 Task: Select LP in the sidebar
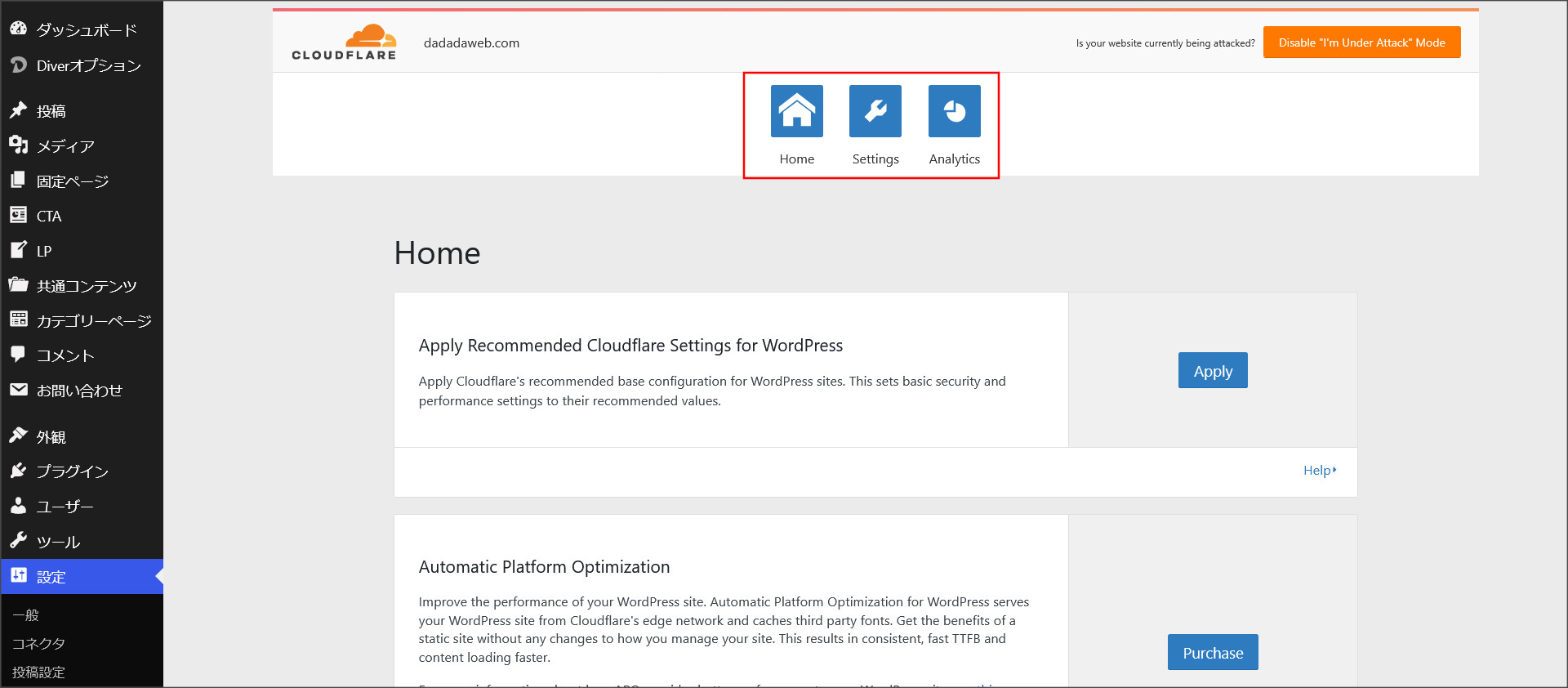[x=82, y=251]
